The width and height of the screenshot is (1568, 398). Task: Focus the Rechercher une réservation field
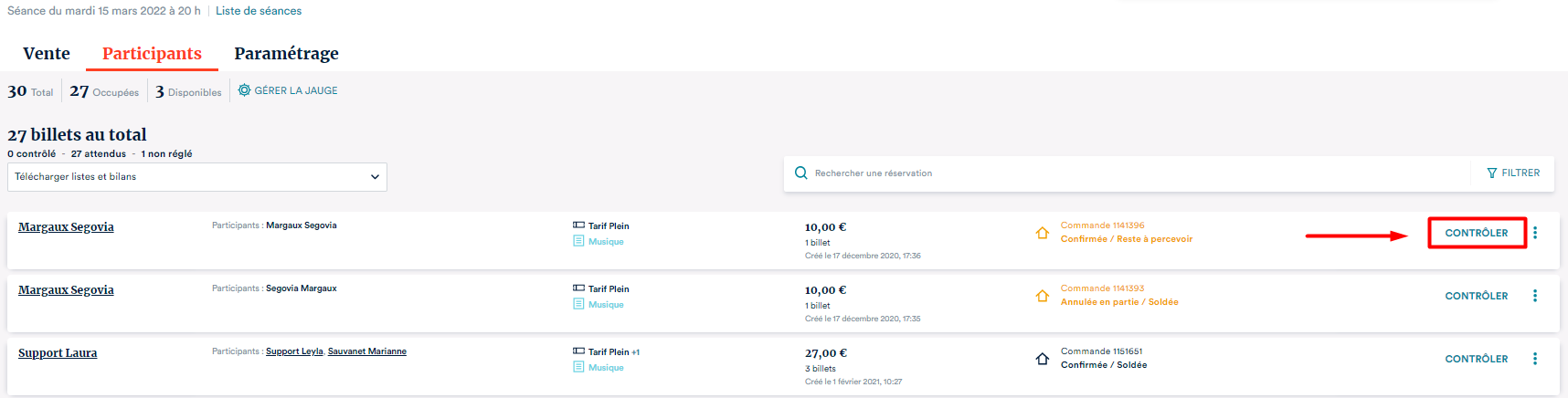(1133, 173)
